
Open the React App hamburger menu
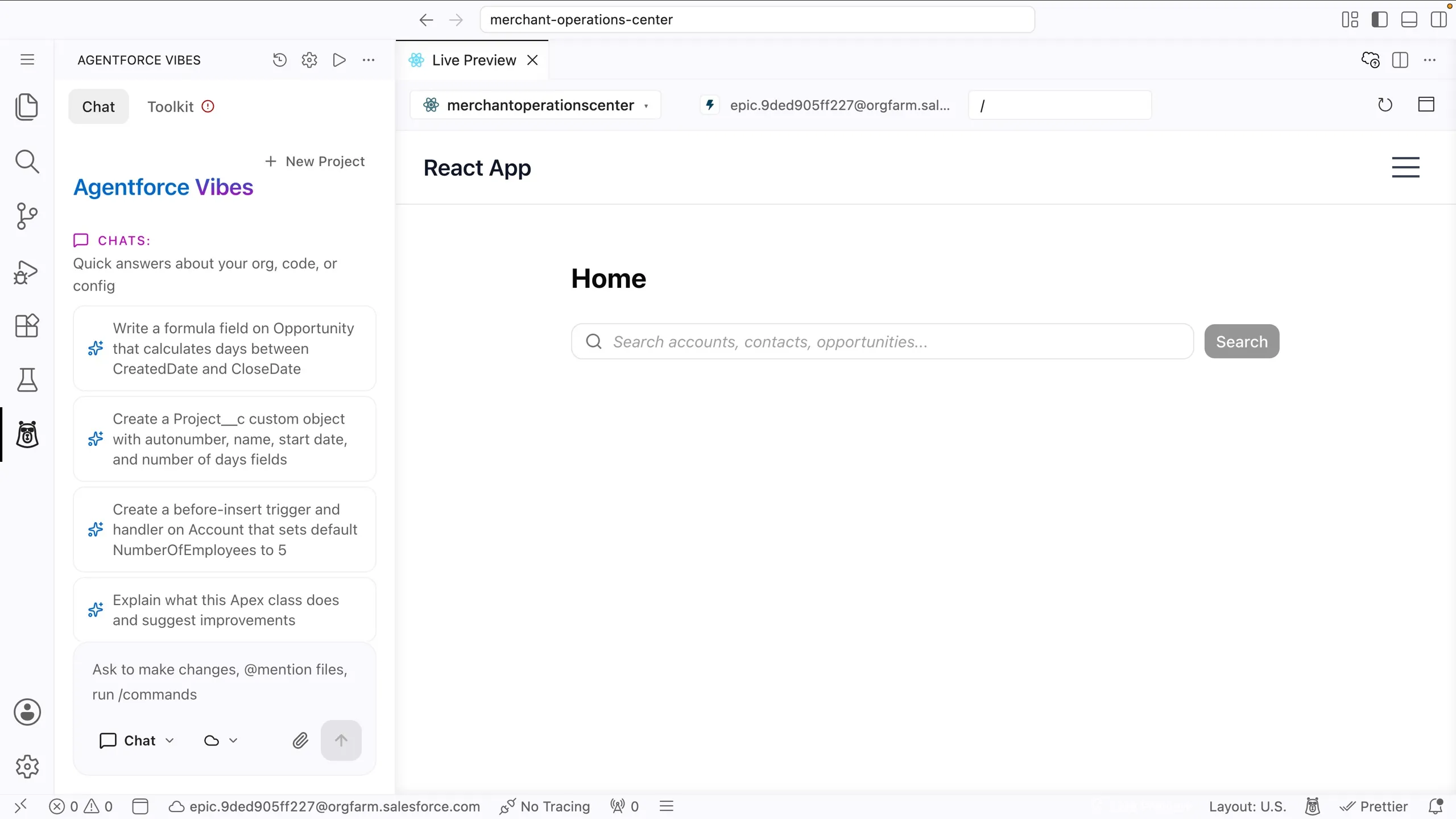click(x=1405, y=167)
